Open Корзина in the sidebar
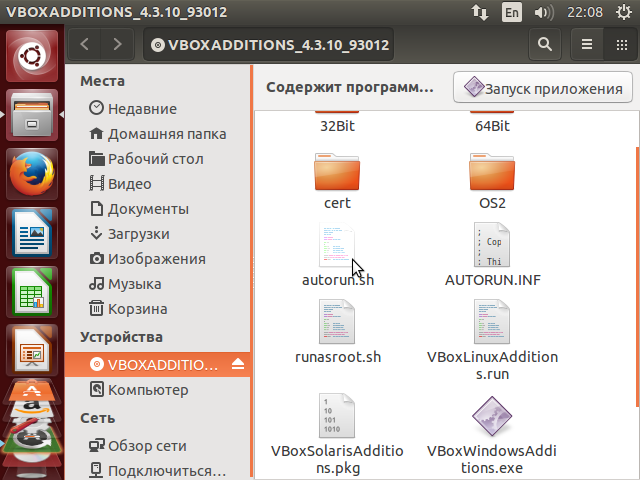Image resolution: width=640 pixels, height=480 pixels. (158, 309)
